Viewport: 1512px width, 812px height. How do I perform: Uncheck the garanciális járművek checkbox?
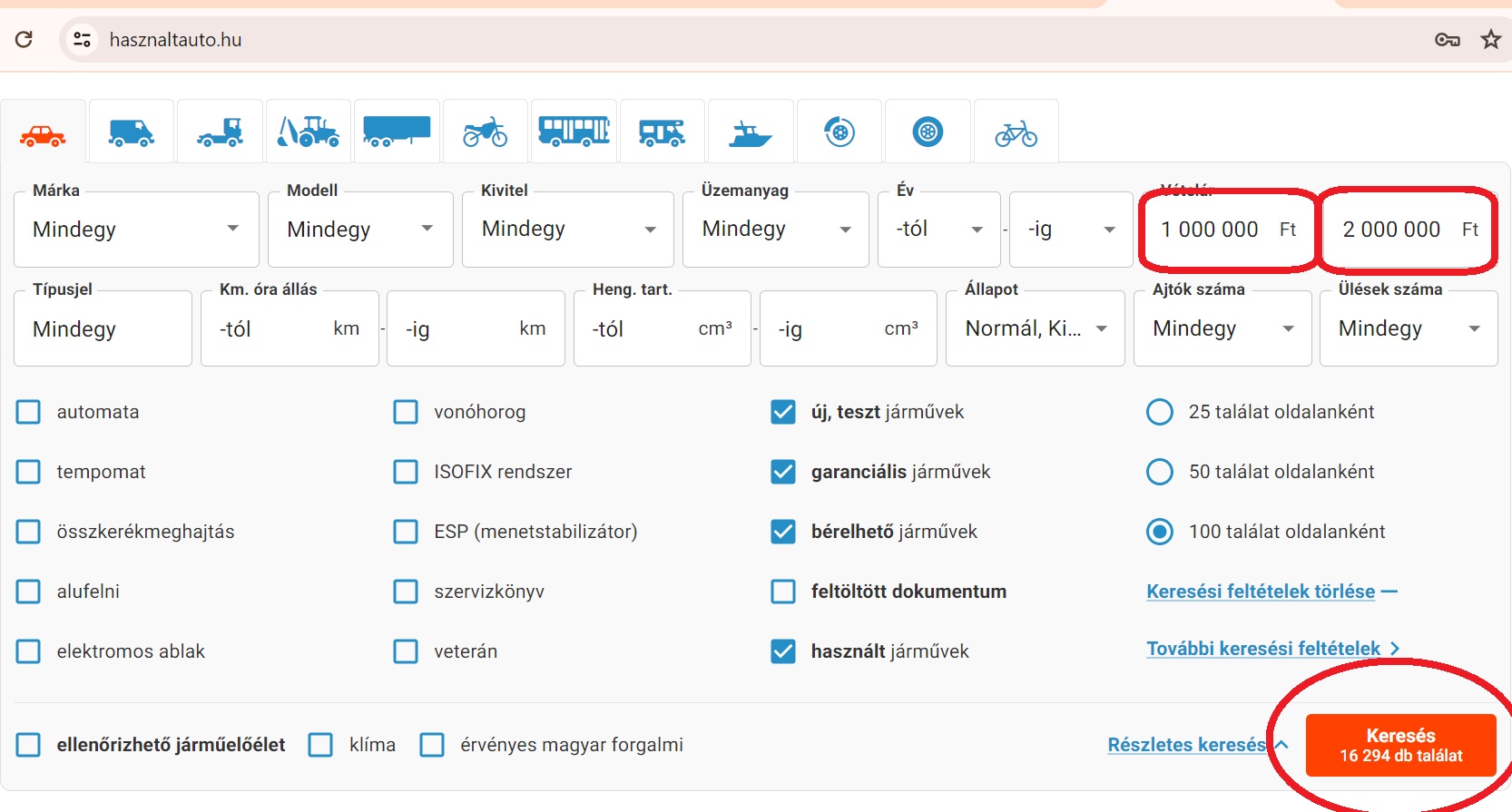(782, 472)
